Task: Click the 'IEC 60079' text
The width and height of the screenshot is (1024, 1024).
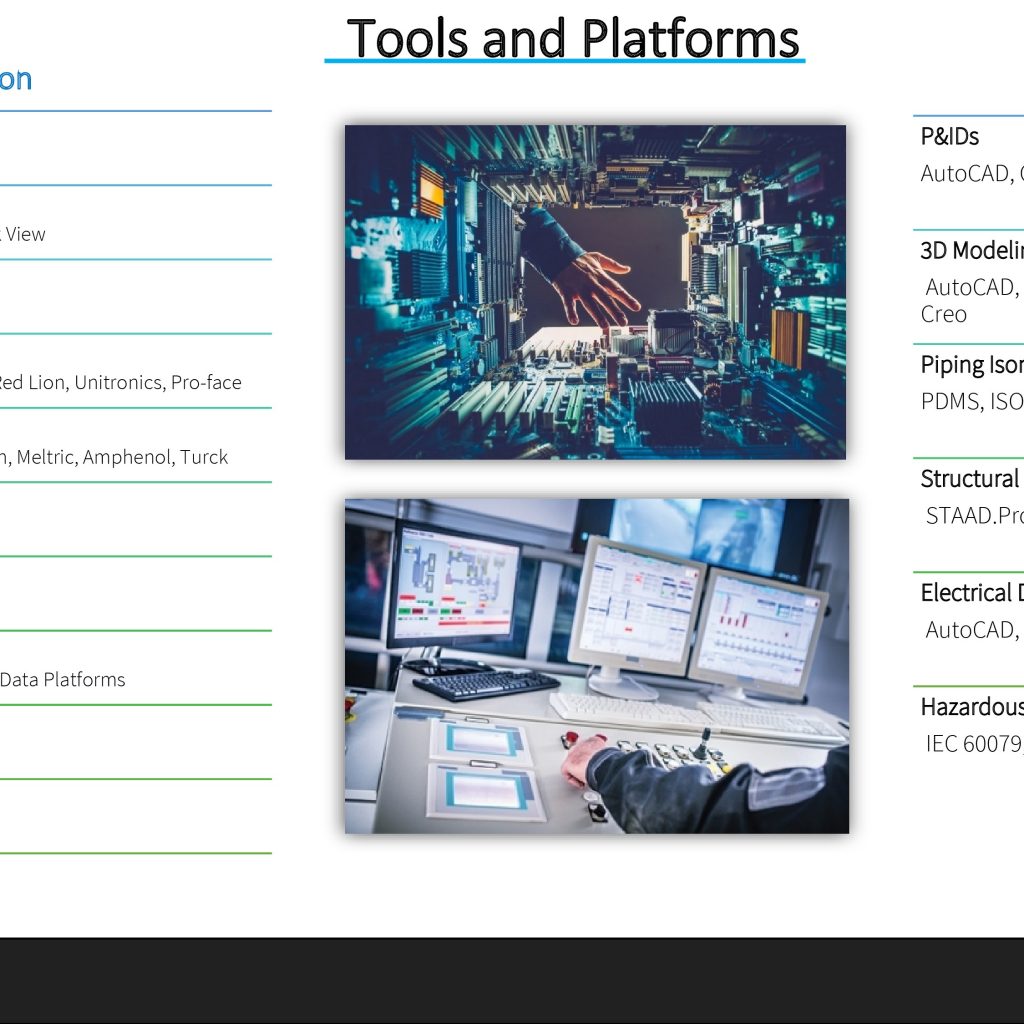Action: [x=974, y=744]
